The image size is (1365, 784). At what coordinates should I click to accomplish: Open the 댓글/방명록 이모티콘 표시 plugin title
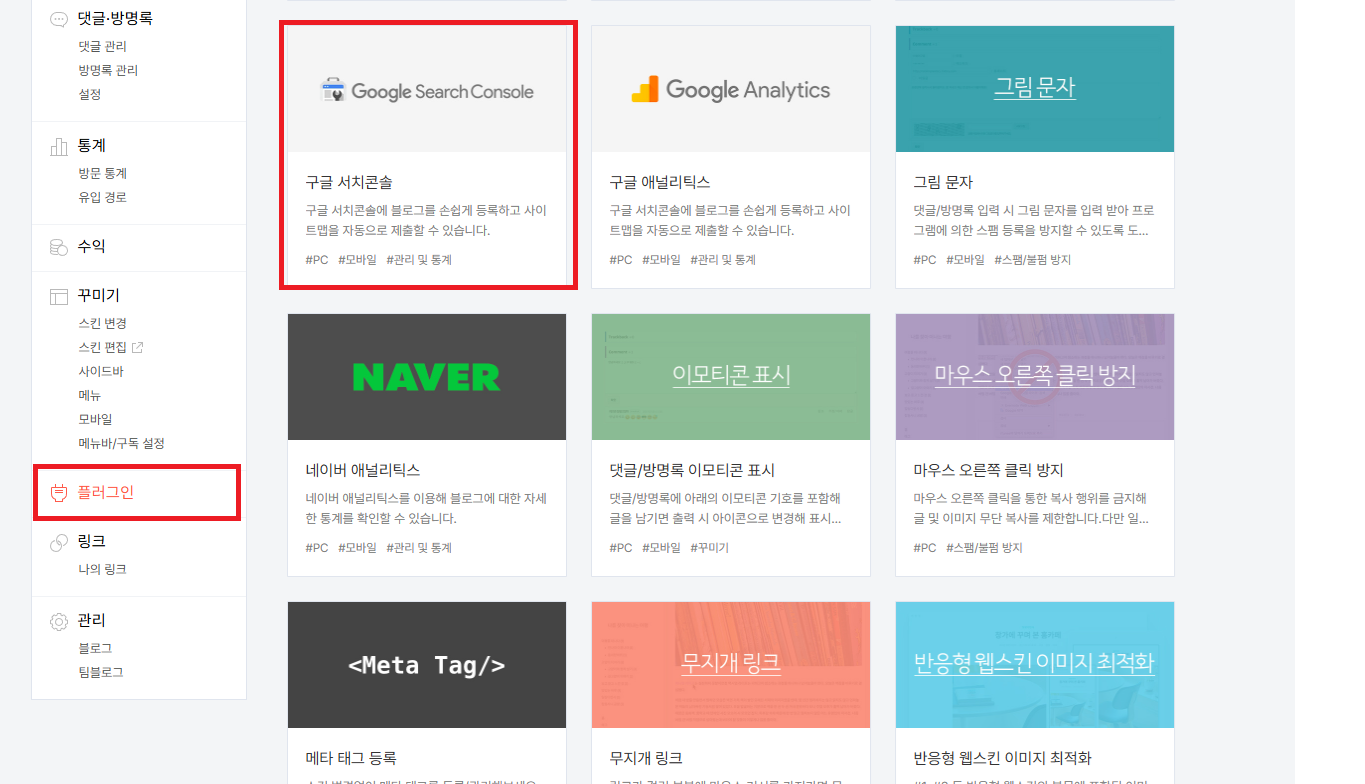[x=692, y=470]
